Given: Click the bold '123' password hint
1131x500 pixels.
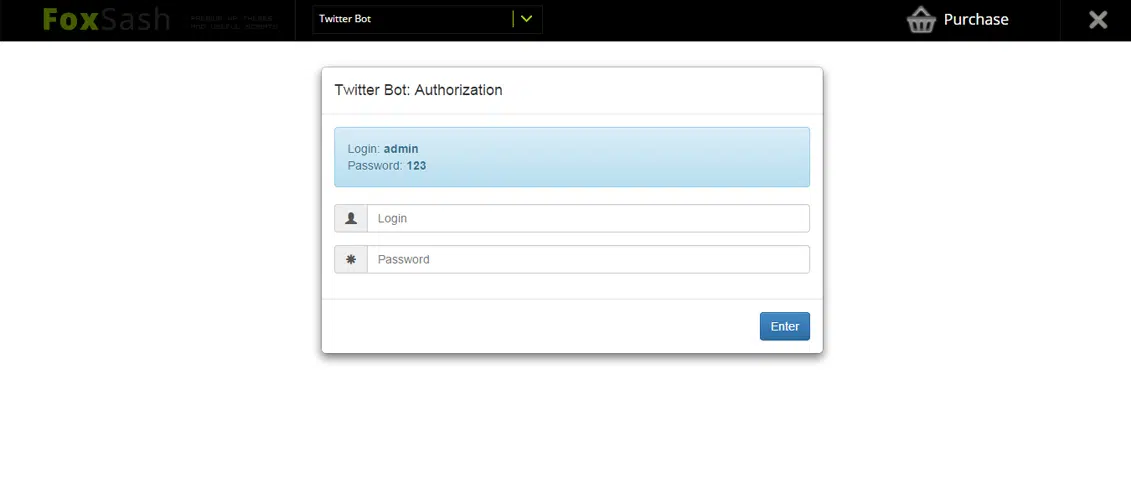Looking at the screenshot, I should [416, 166].
